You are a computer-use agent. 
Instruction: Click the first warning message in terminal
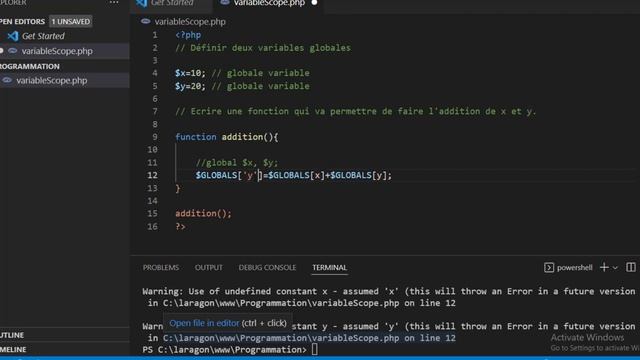click(x=389, y=297)
